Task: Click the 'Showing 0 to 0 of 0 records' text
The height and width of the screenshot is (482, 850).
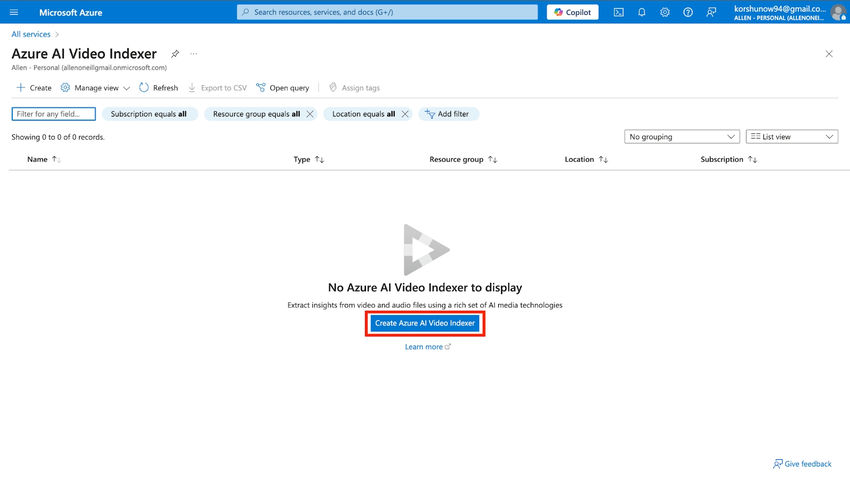Action: click(58, 137)
